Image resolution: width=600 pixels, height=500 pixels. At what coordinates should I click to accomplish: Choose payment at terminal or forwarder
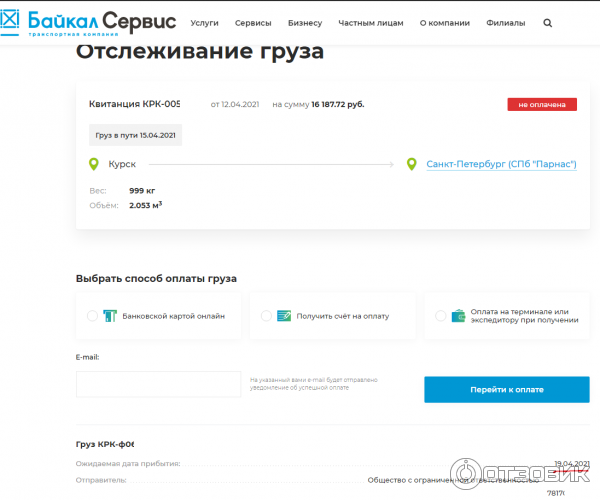coord(441,316)
